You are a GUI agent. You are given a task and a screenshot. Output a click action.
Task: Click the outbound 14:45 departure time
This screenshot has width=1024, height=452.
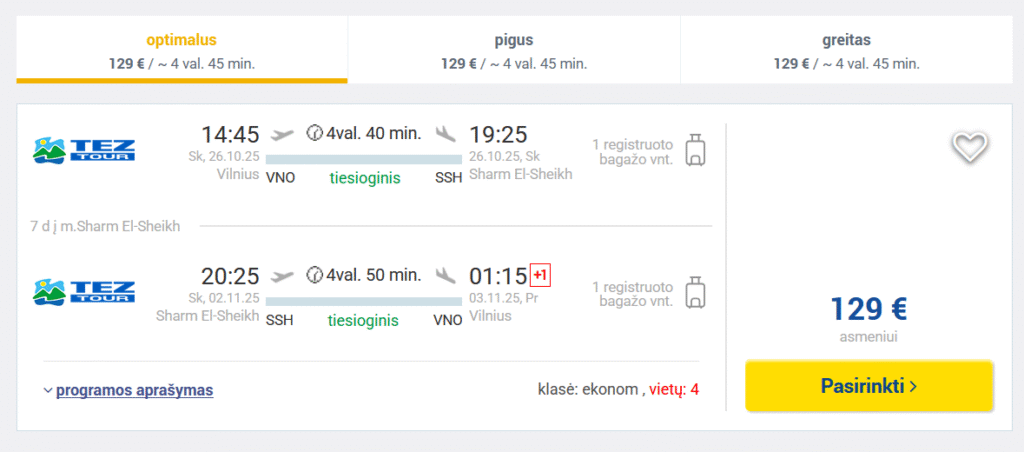230,134
